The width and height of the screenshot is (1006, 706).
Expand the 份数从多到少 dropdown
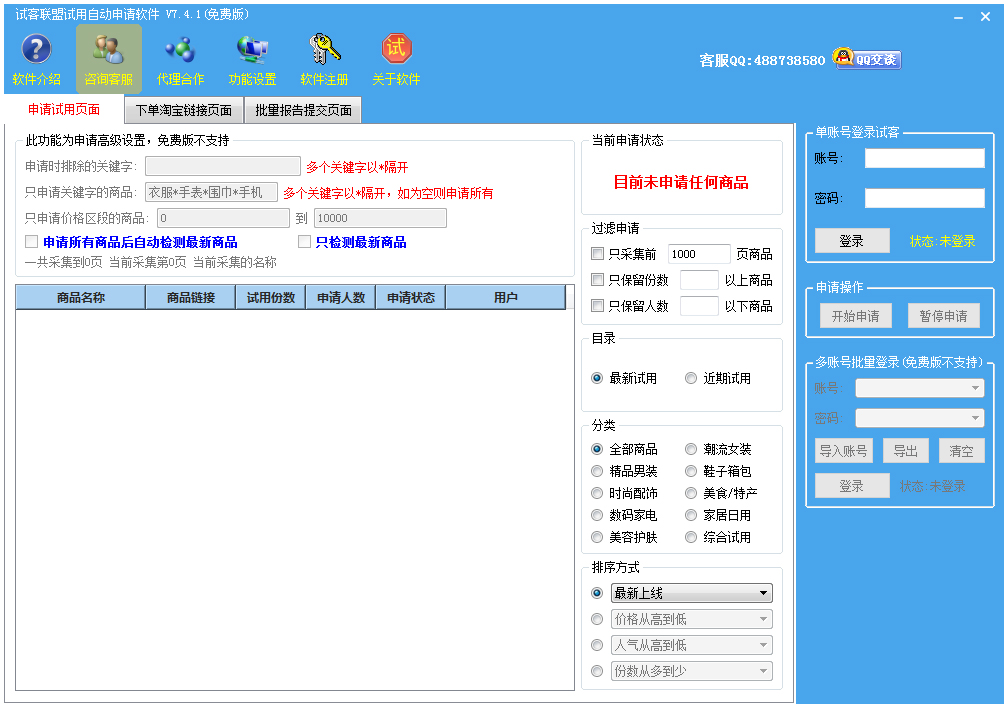[x=692, y=671]
